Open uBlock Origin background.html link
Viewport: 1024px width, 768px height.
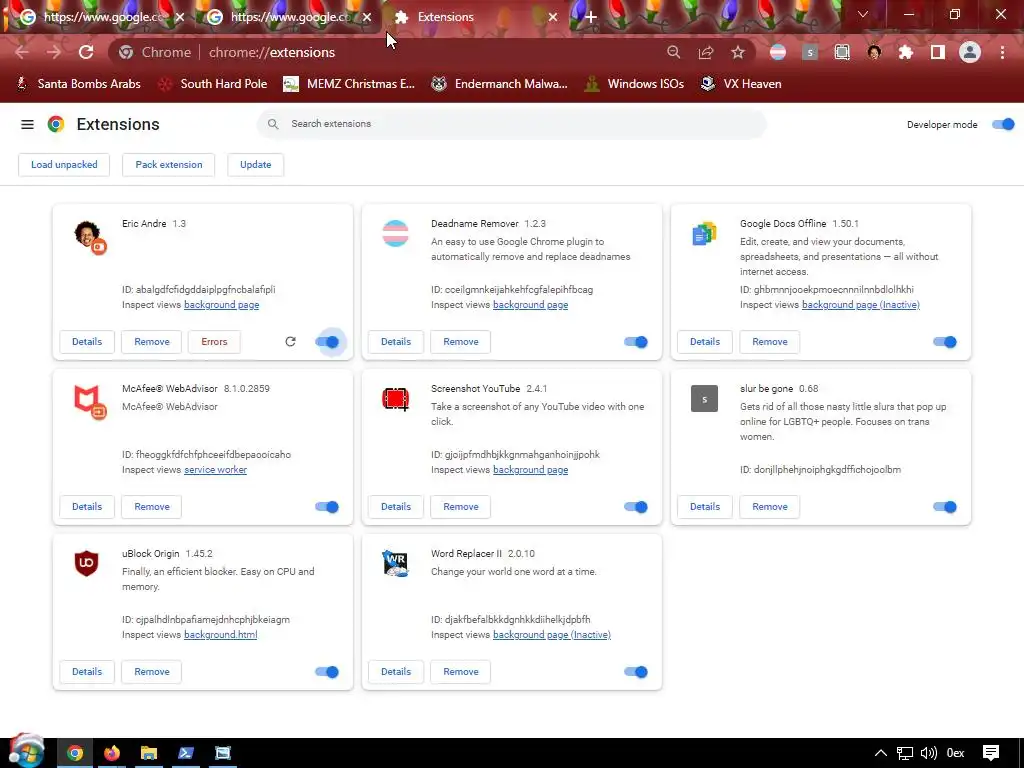221,635
